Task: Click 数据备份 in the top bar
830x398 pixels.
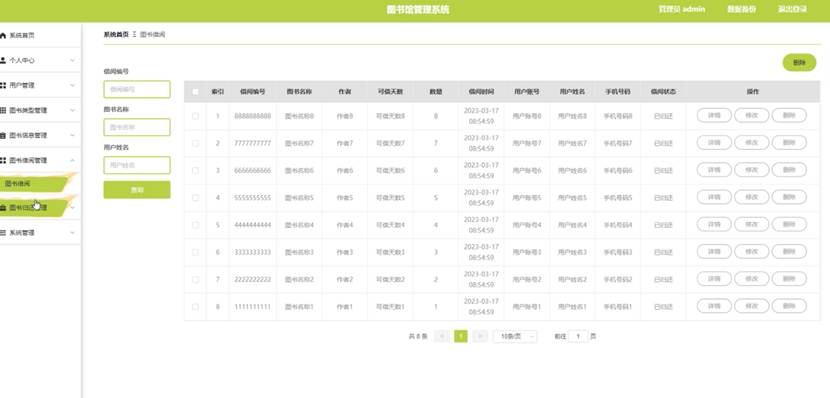Action: pyautogui.click(x=741, y=9)
